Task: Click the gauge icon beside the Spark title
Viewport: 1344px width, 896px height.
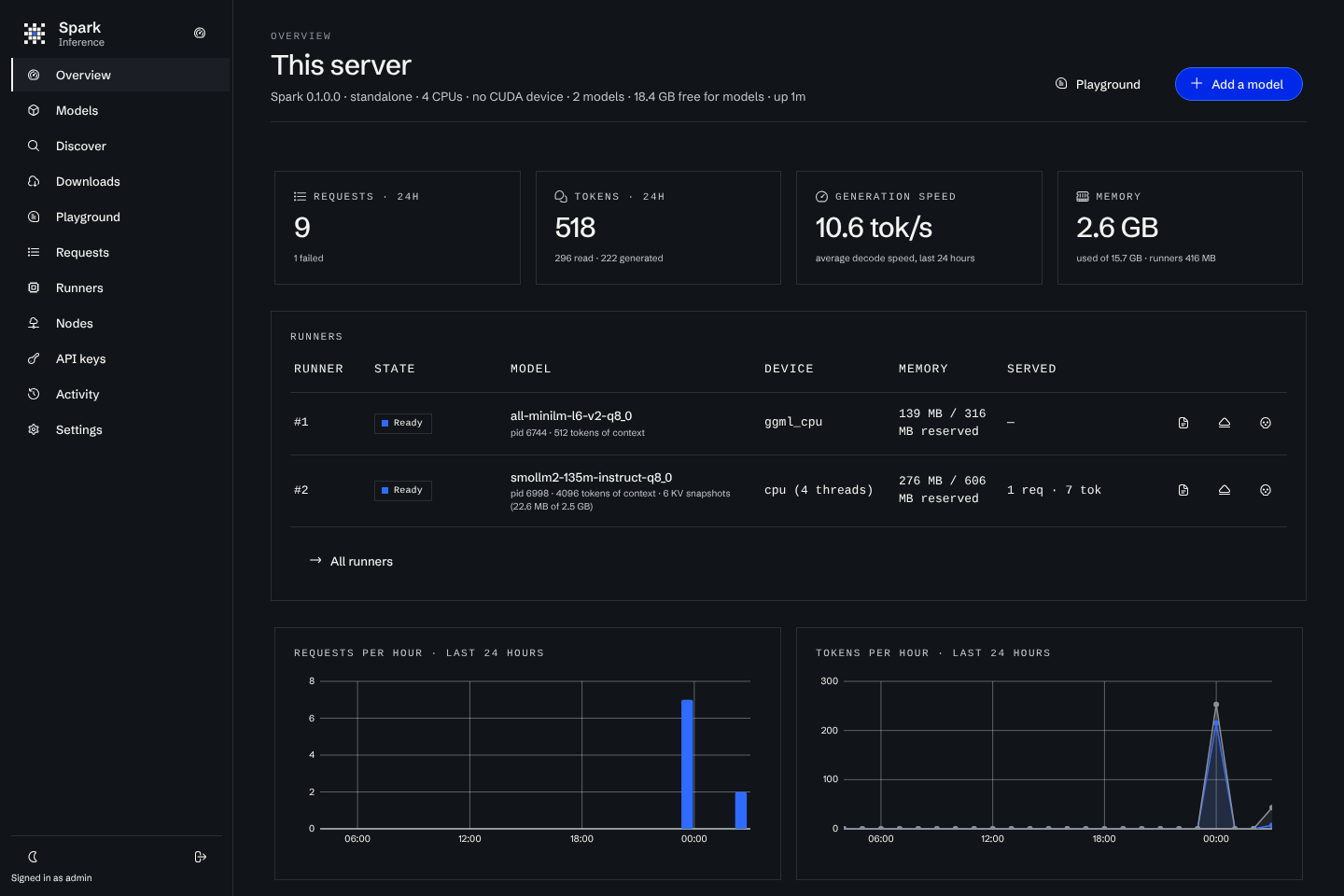Action: click(x=200, y=33)
